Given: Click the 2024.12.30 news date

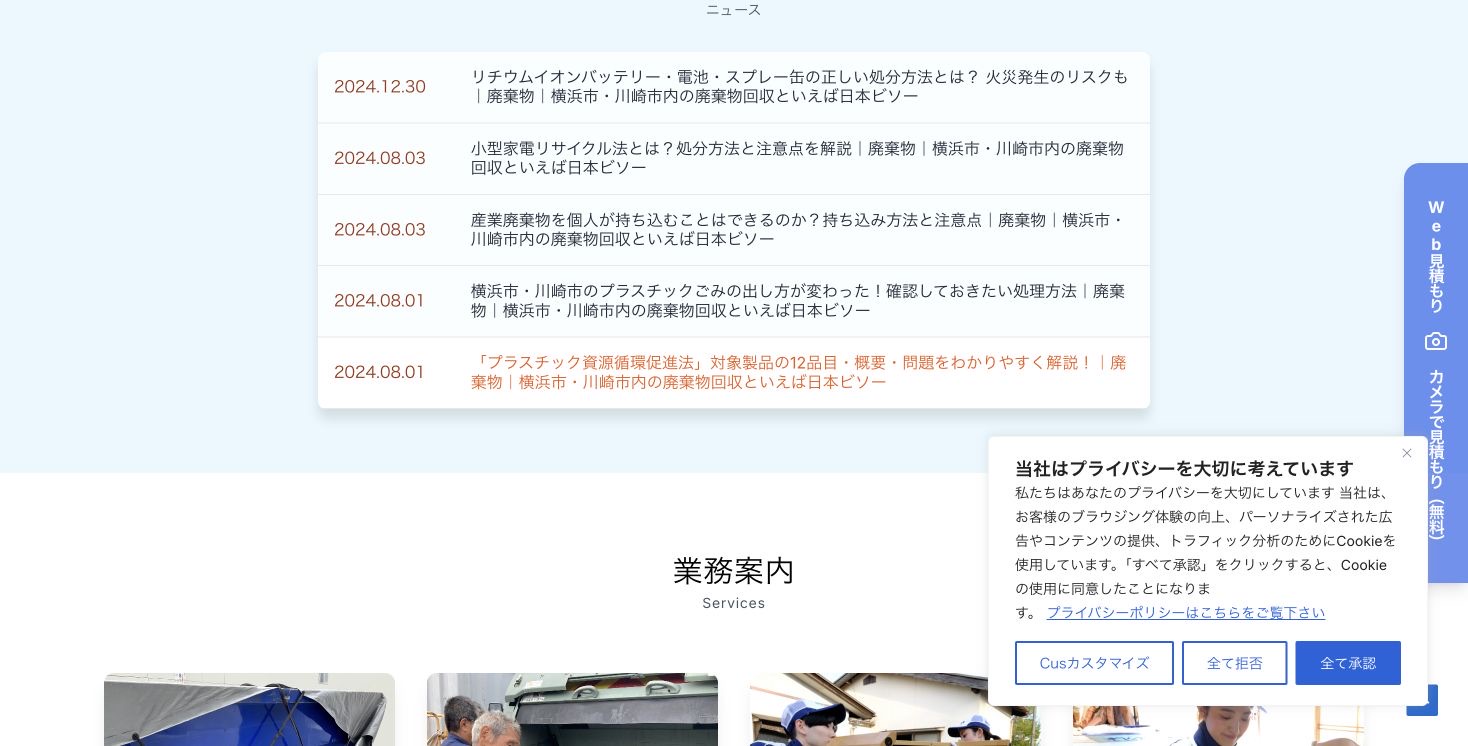Looking at the screenshot, I should 380,87.
